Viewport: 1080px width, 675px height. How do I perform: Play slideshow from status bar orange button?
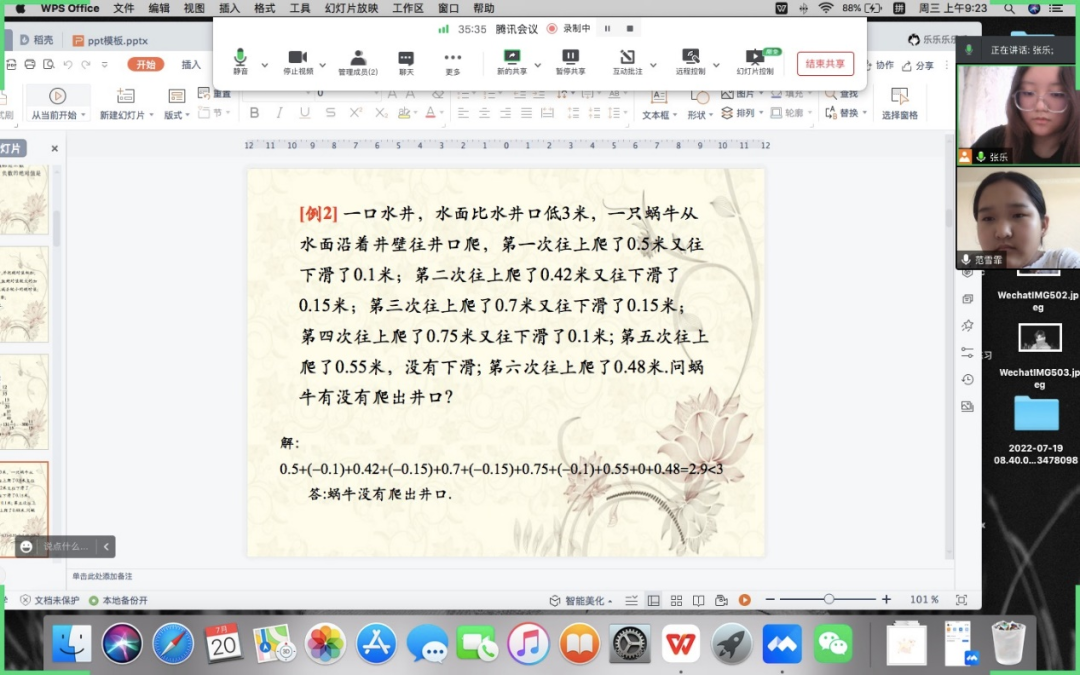[x=745, y=600]
